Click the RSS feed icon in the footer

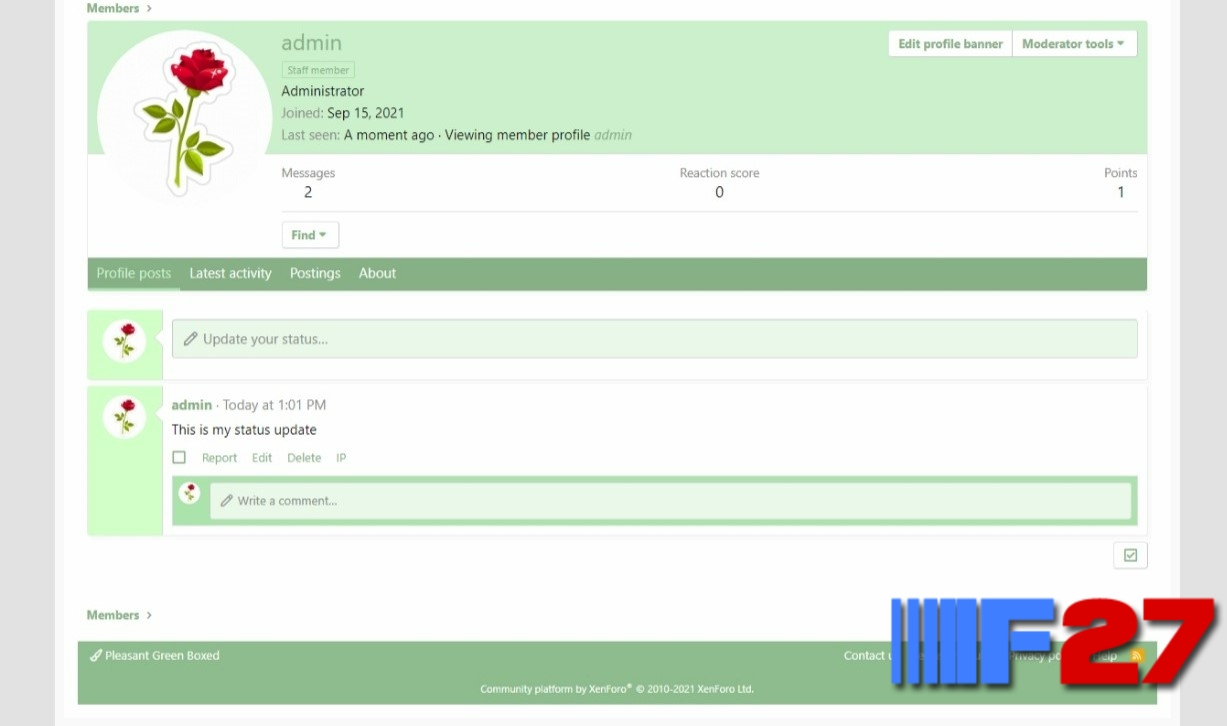click(x=1136, y=656)
